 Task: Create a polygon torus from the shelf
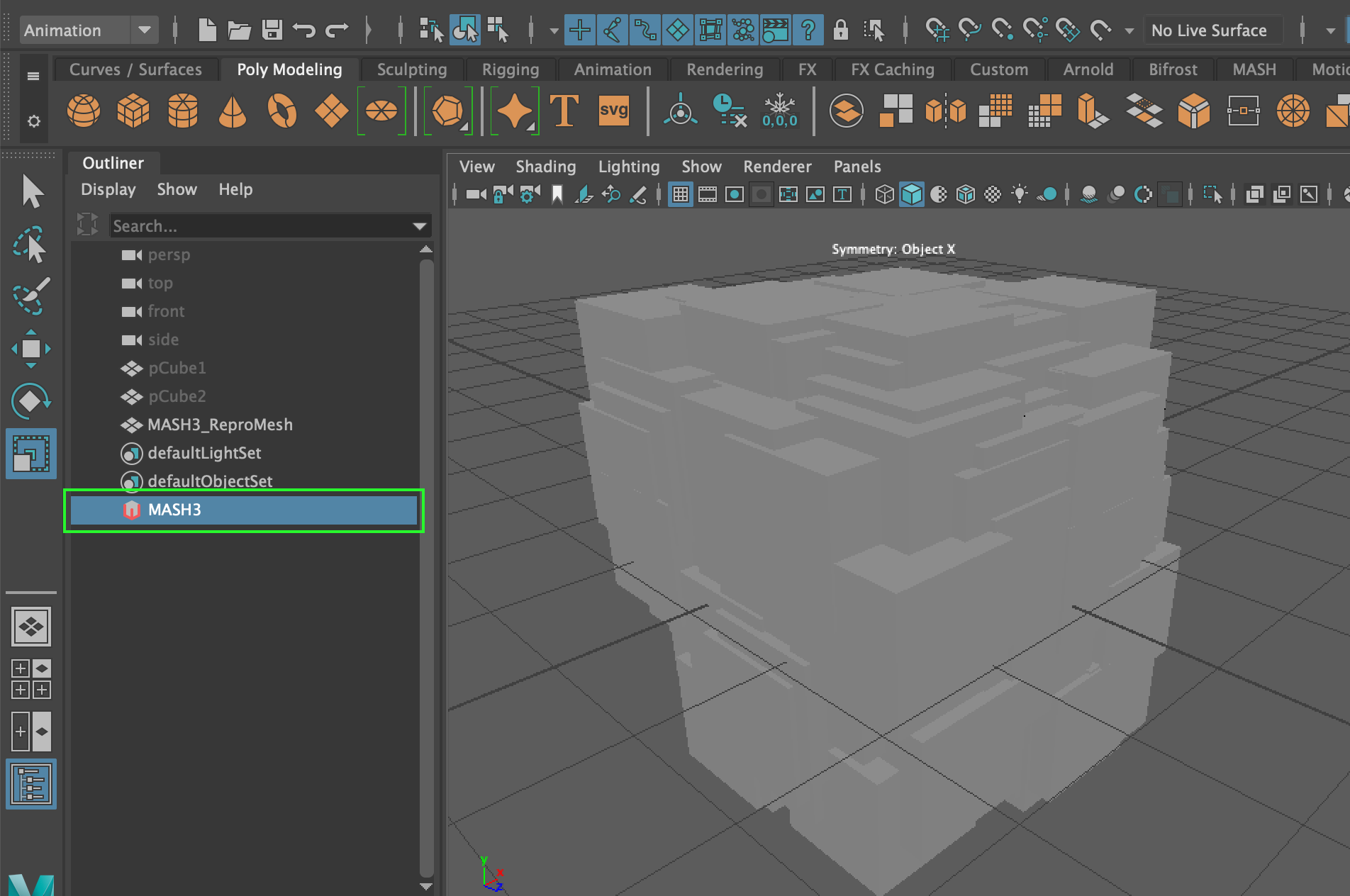(281, 111)
